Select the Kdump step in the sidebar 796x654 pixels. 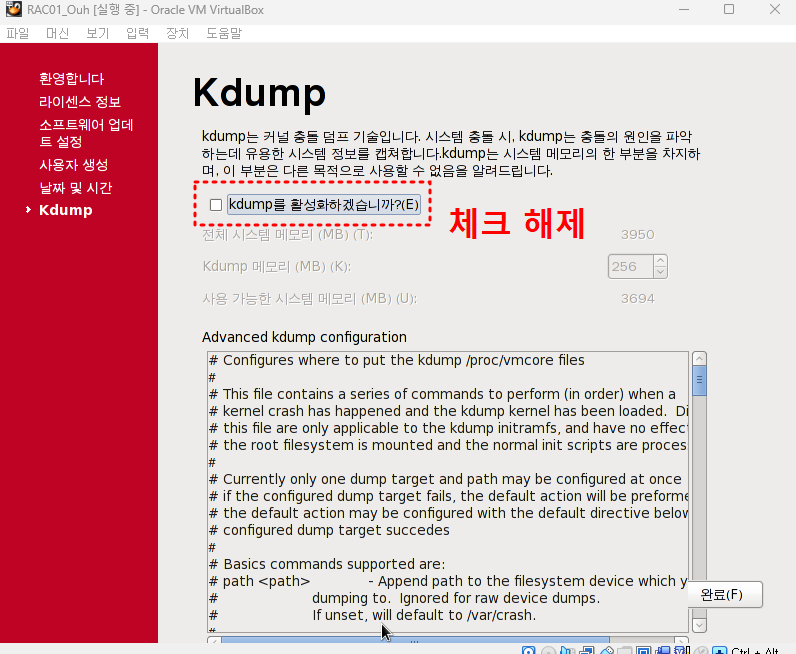(x=65, y=210)
